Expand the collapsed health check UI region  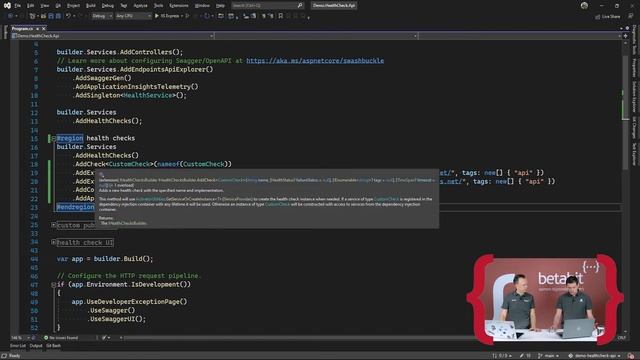pyautogui.click(x=53, y=242)
